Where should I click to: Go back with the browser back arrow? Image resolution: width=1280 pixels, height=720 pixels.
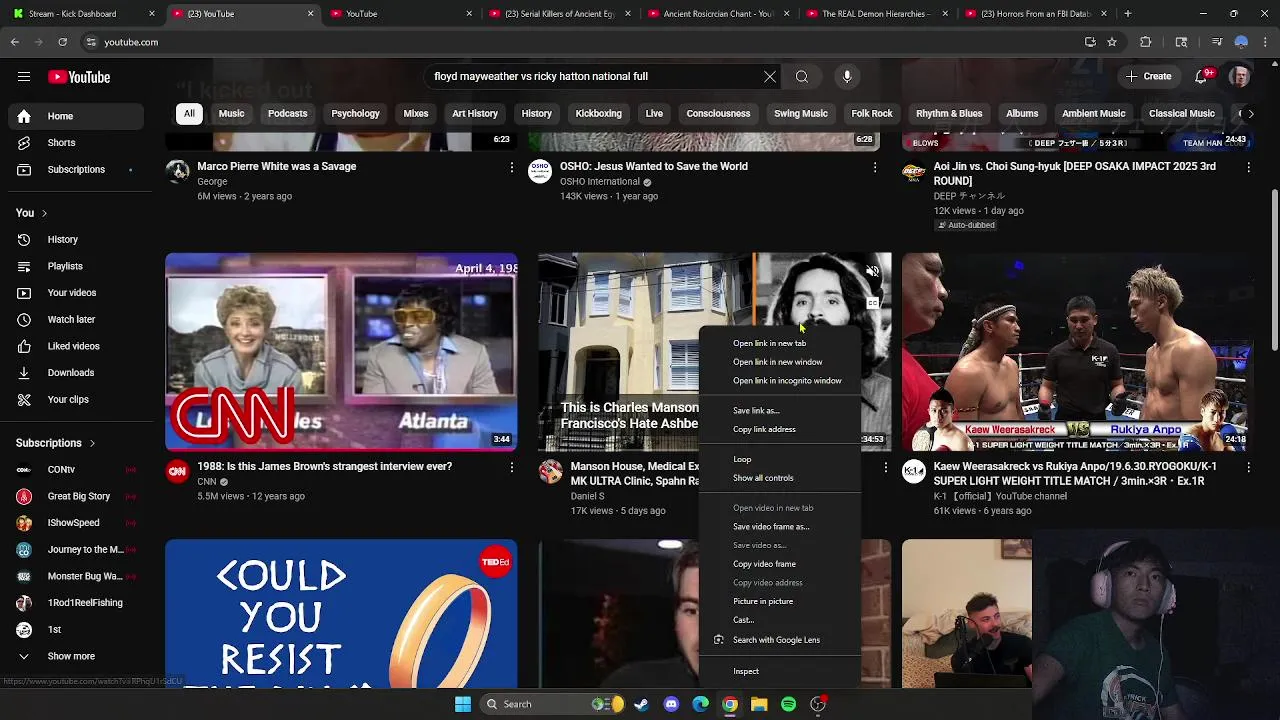(x=15, y=42)
